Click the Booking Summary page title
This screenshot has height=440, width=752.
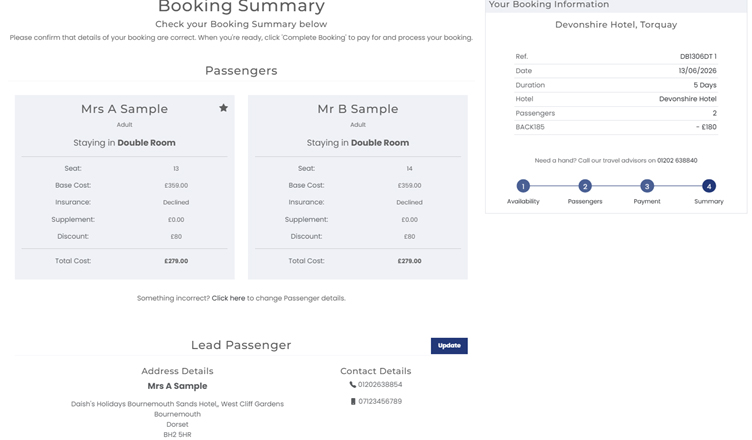click(241, 6)
